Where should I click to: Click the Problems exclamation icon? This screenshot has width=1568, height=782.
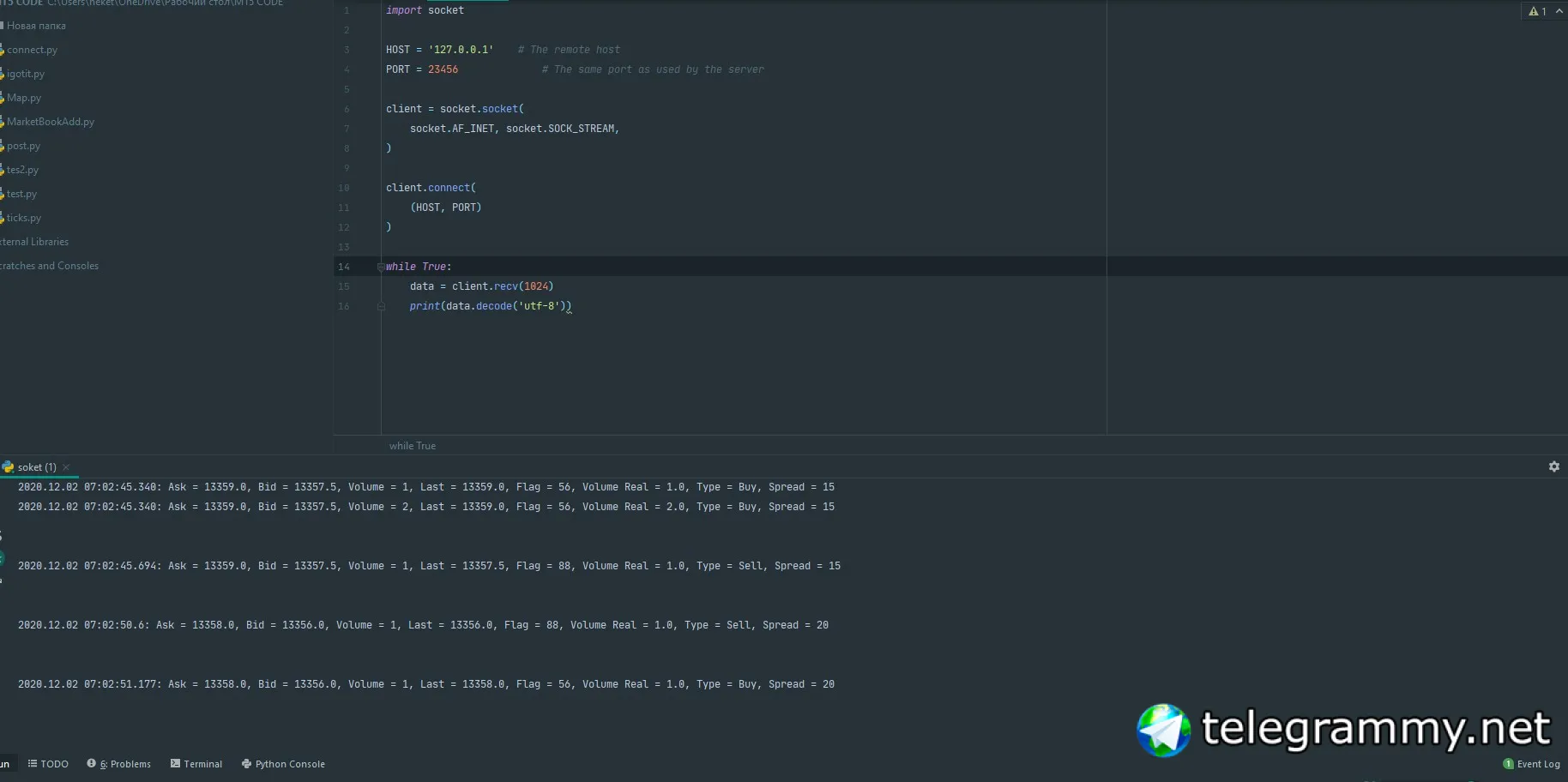[91, 763]
